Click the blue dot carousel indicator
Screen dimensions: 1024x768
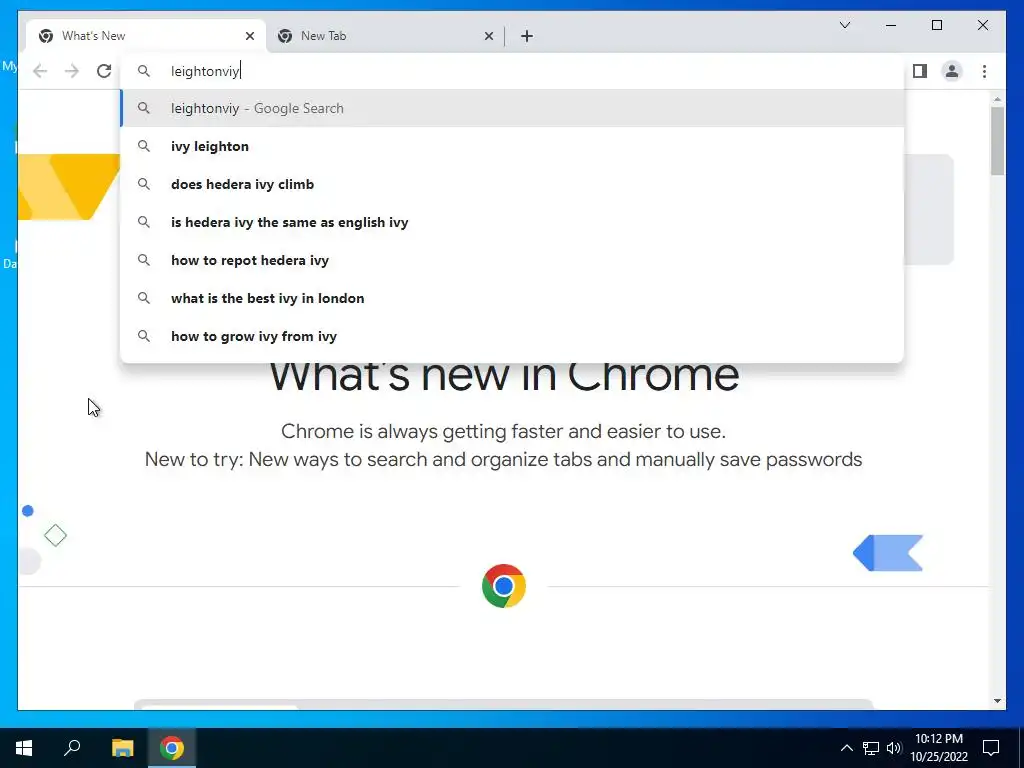(27, 511)
